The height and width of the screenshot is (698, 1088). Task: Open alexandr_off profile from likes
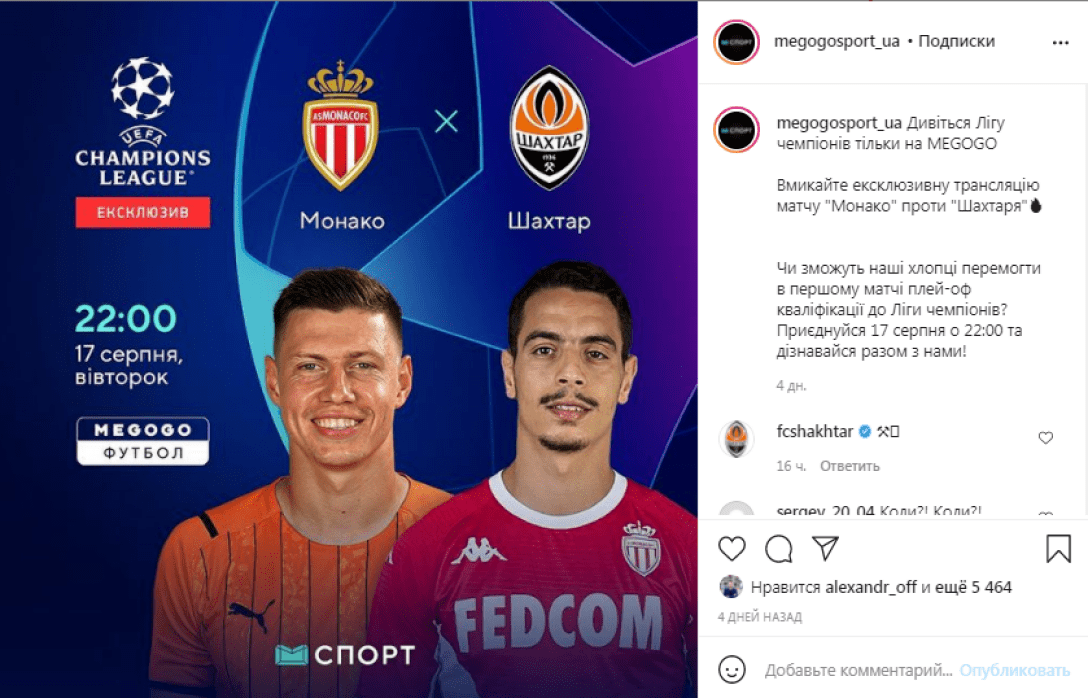click(x=871, y=587)
